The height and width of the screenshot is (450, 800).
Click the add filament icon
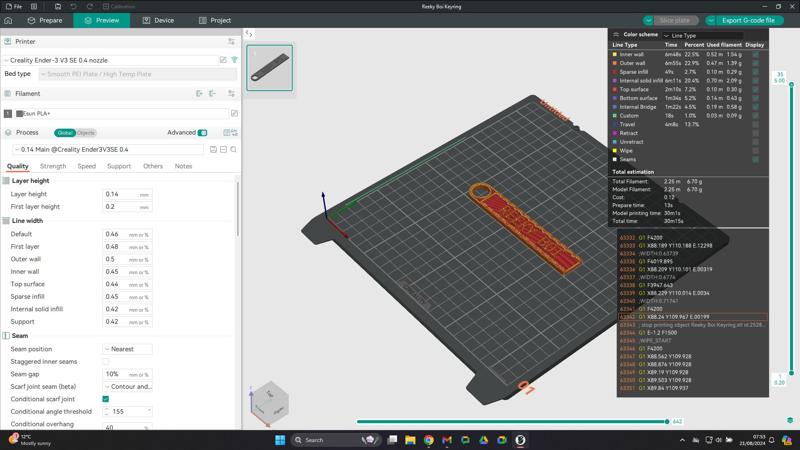click(199, 93)
